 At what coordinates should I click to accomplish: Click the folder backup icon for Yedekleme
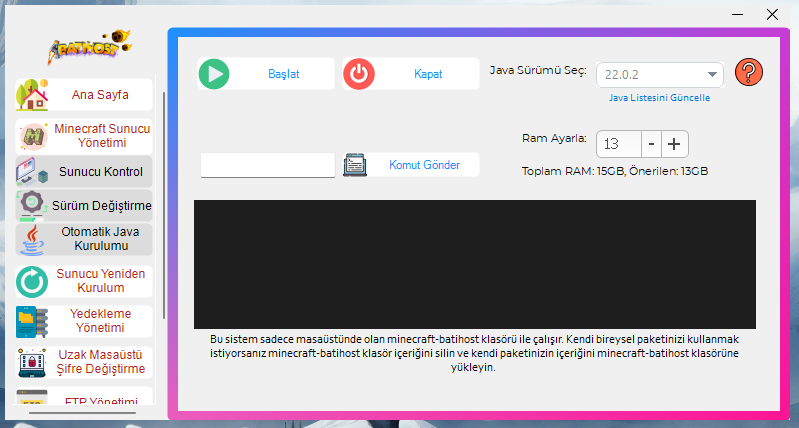32,322
